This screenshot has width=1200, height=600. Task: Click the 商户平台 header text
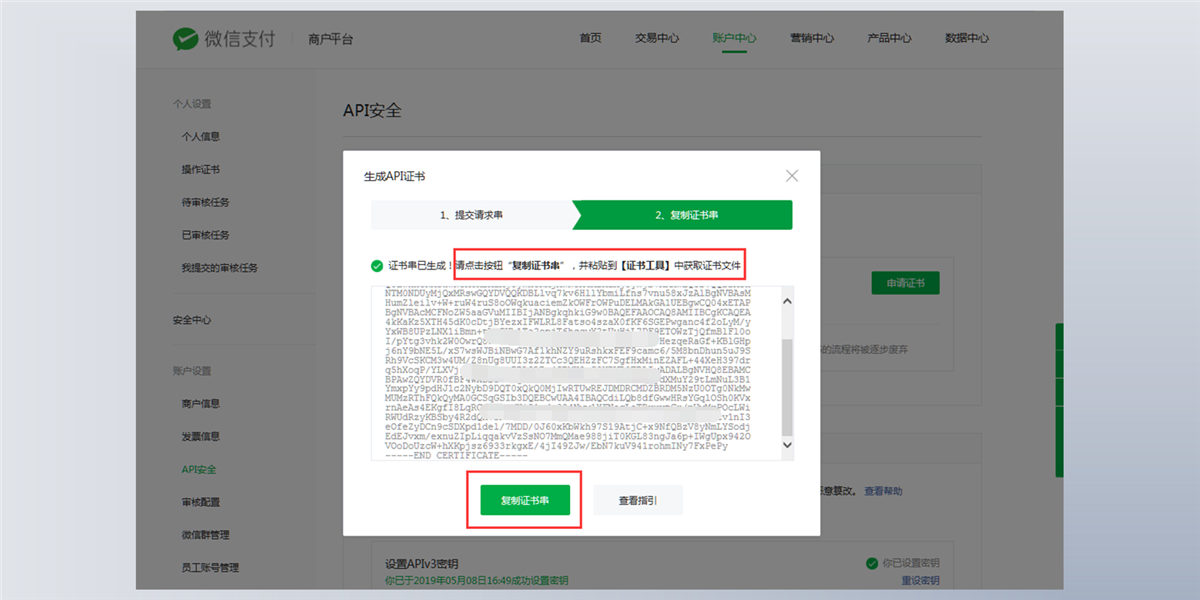331,39
